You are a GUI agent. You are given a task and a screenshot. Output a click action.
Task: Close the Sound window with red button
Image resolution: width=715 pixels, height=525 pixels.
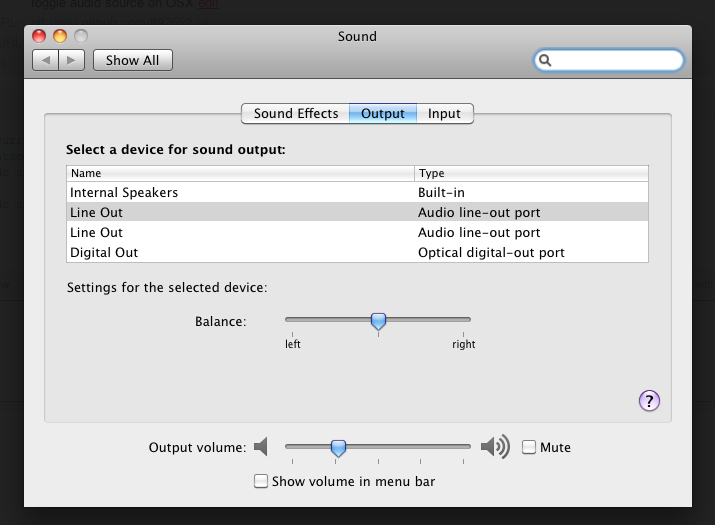[x=39, y=36]
